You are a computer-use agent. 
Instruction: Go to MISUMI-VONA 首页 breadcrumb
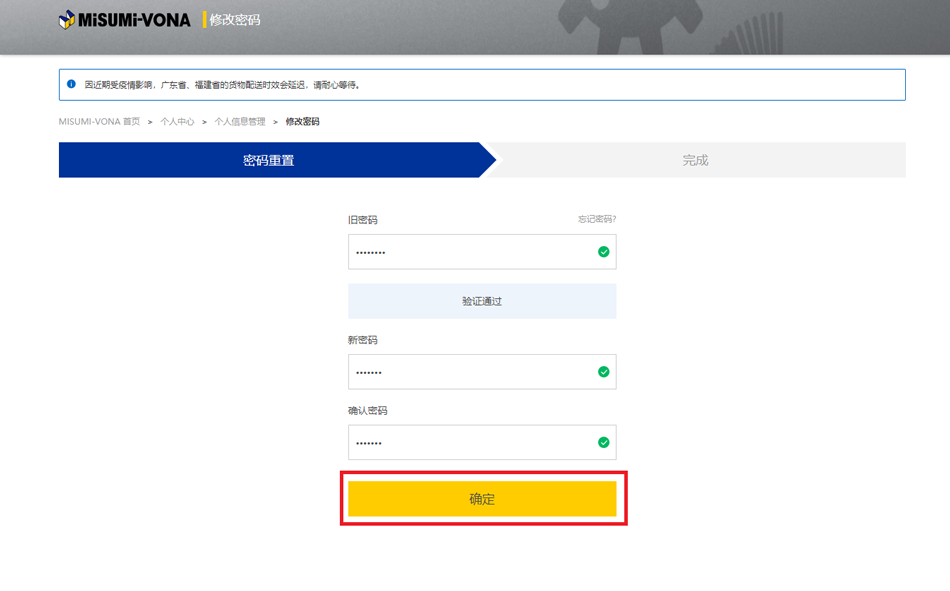(x=99, y=122)
